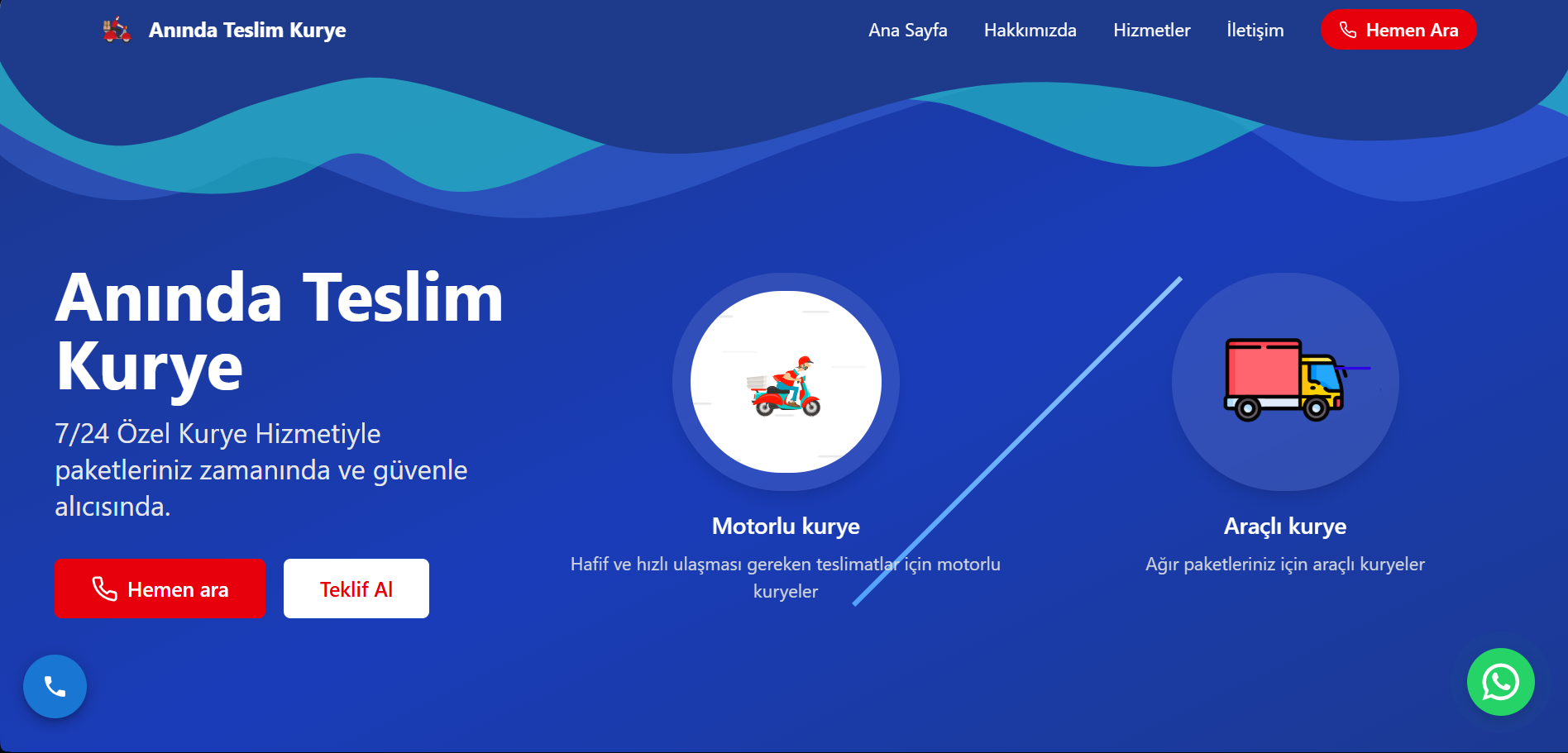Open the Ana Sayfa menu item

click(907, 31)
